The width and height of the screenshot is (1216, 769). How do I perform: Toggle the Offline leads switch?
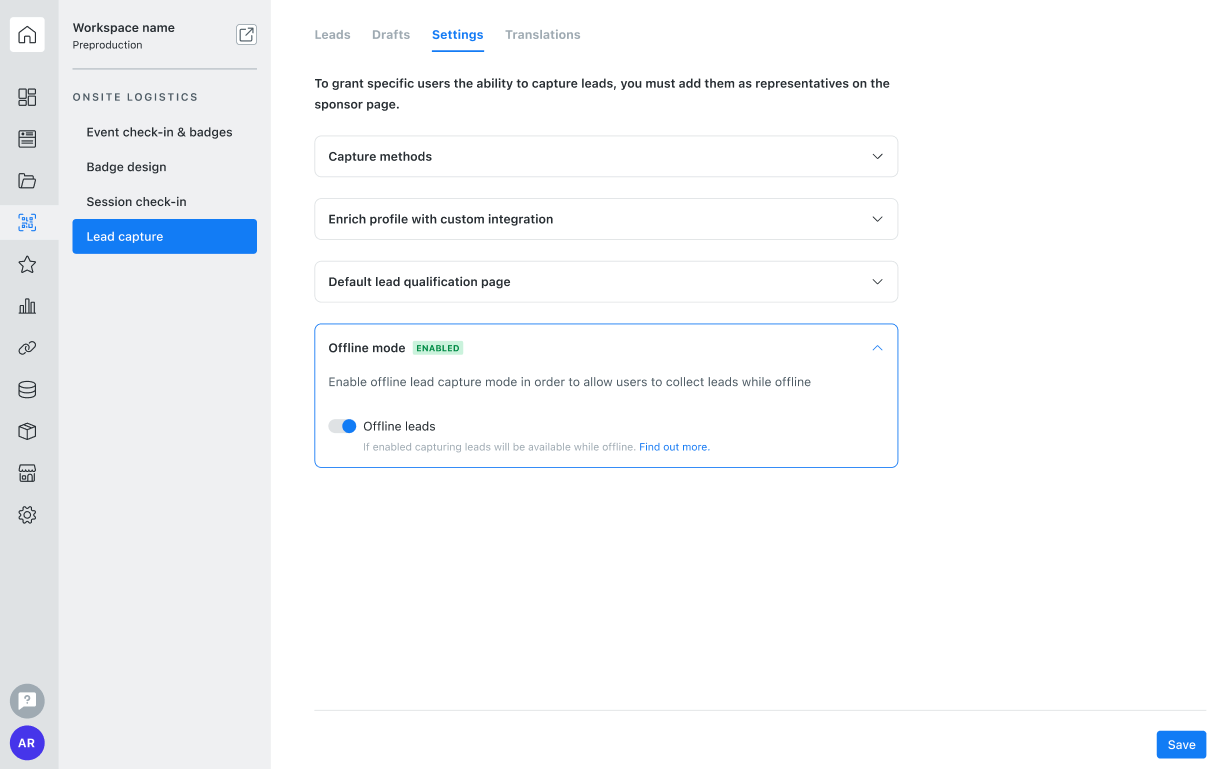[342, 426]
